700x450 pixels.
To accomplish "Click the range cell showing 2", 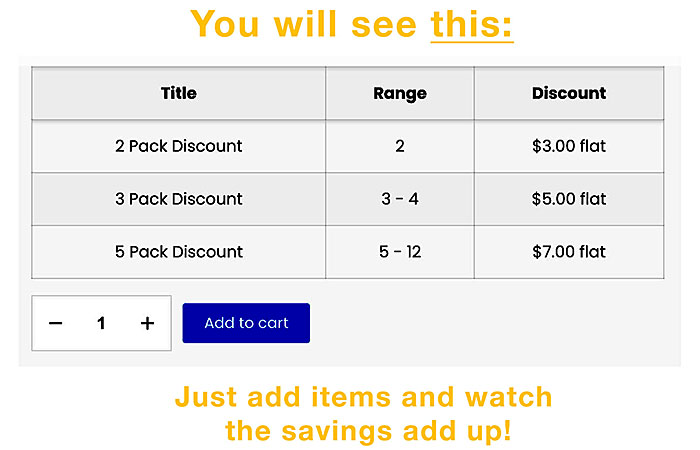I will point(400,146).
